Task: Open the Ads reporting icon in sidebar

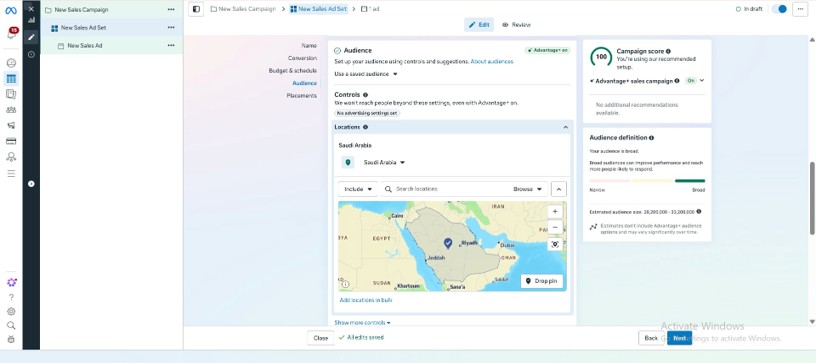Action: tap(11, 94)
